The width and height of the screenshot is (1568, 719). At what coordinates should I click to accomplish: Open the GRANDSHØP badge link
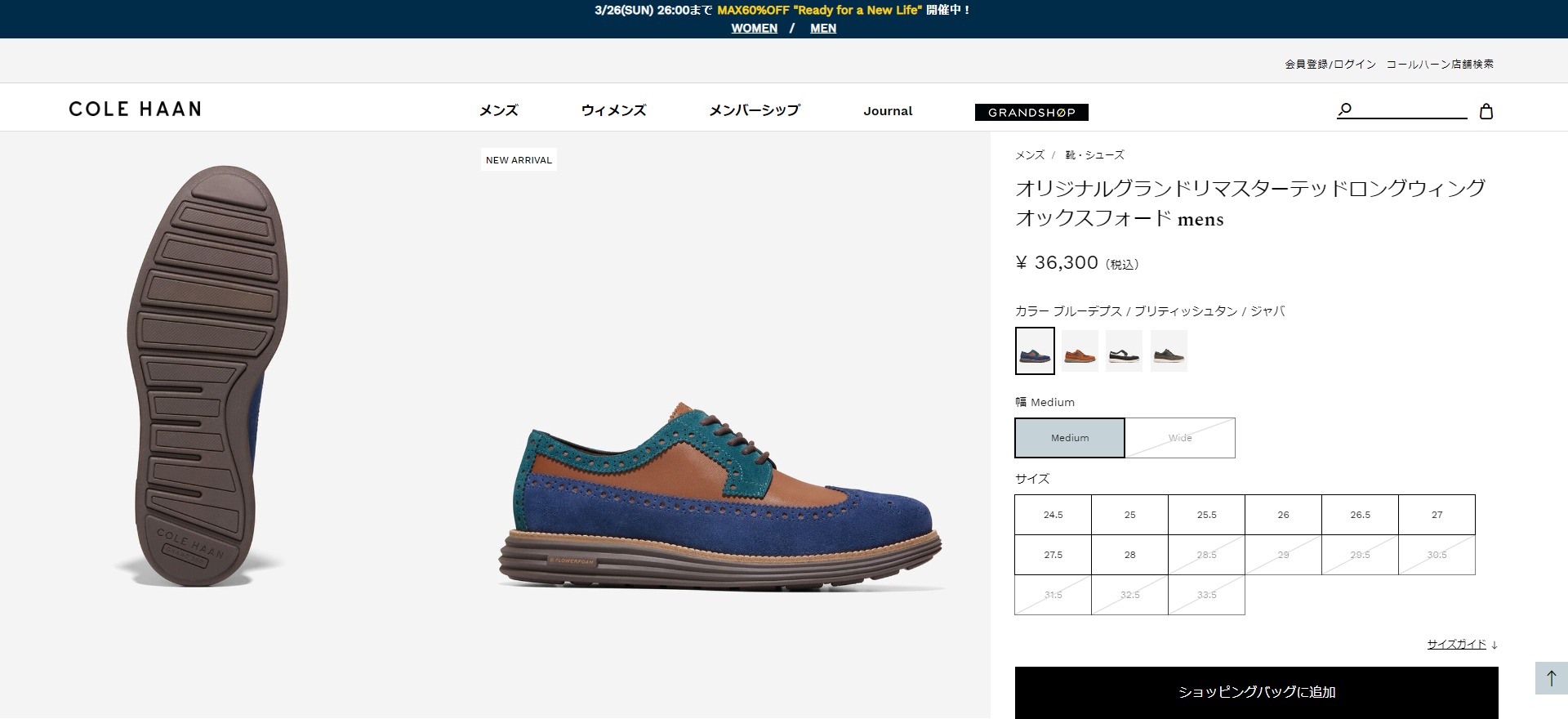click(1031, 112)
